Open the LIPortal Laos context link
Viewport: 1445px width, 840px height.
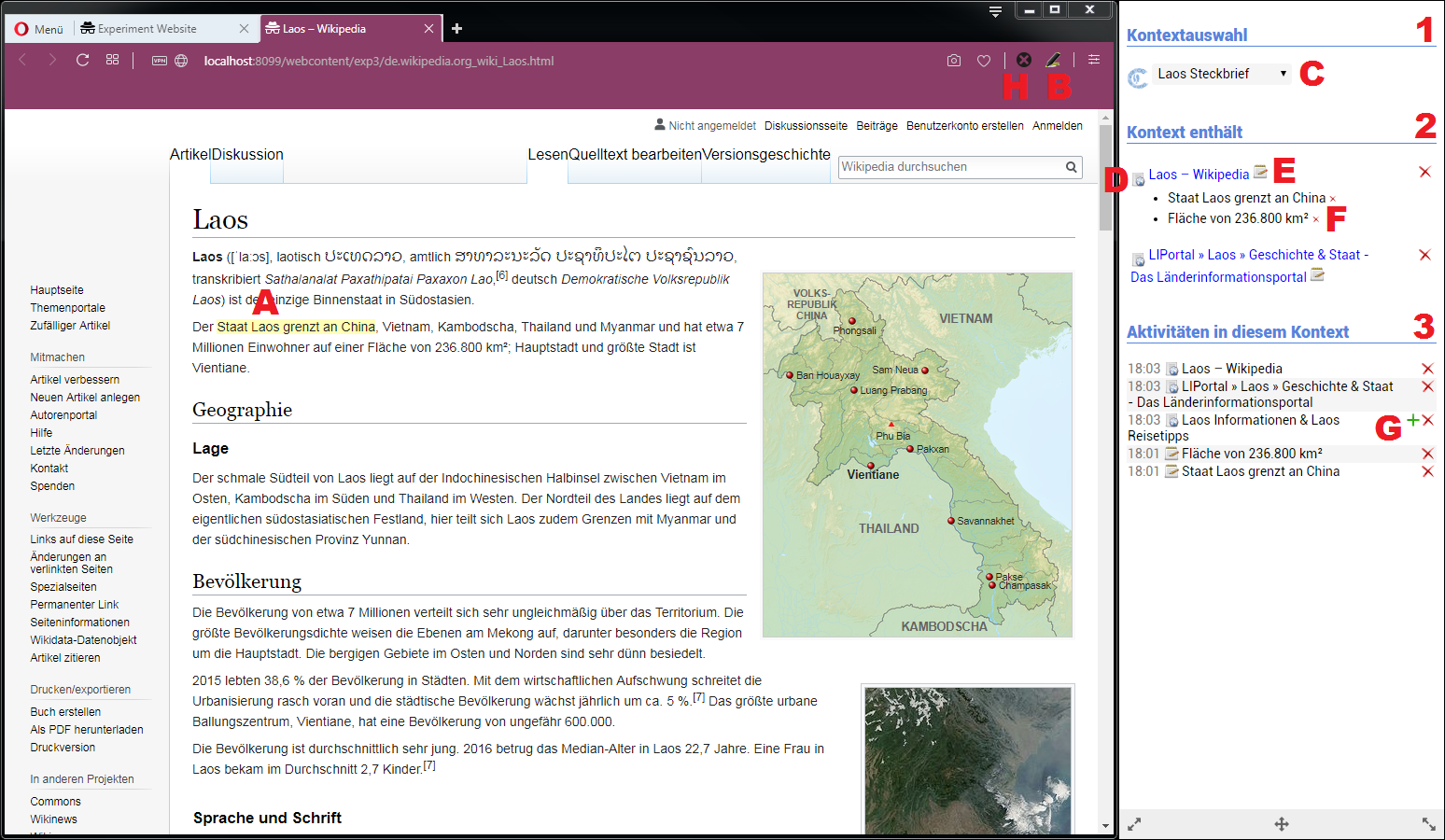coord(1257,255)
